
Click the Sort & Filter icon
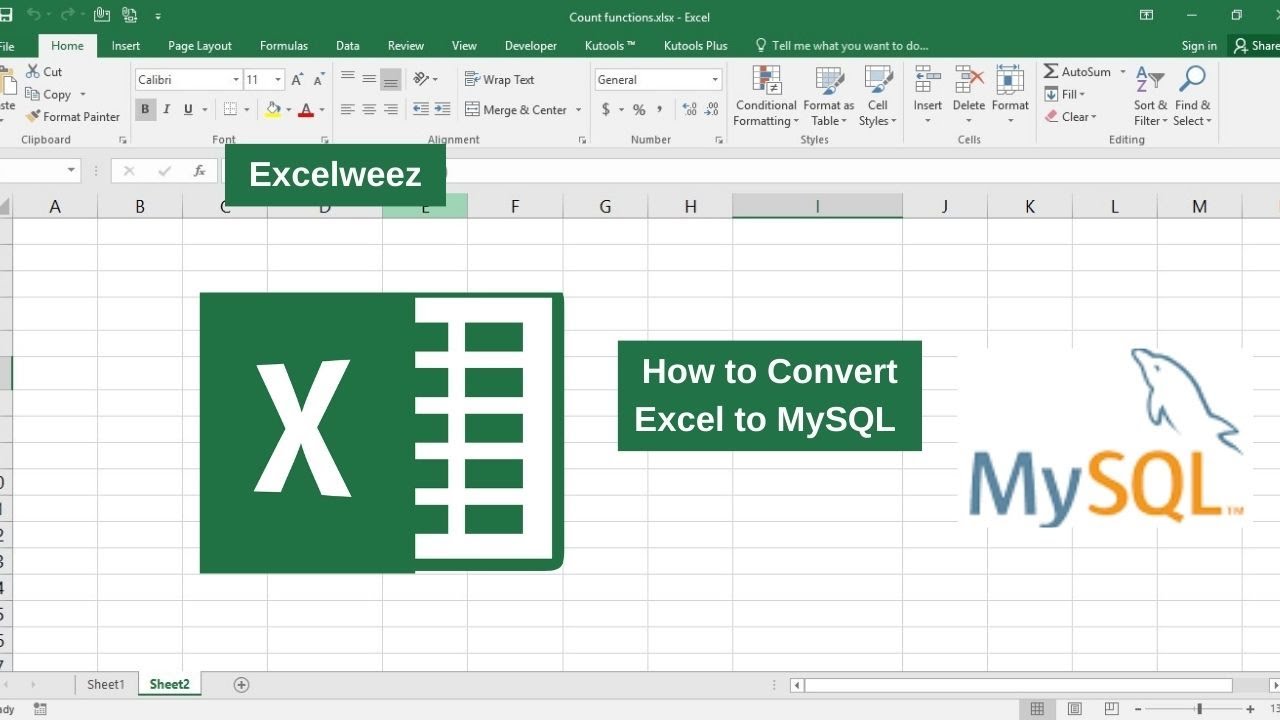1150,82
